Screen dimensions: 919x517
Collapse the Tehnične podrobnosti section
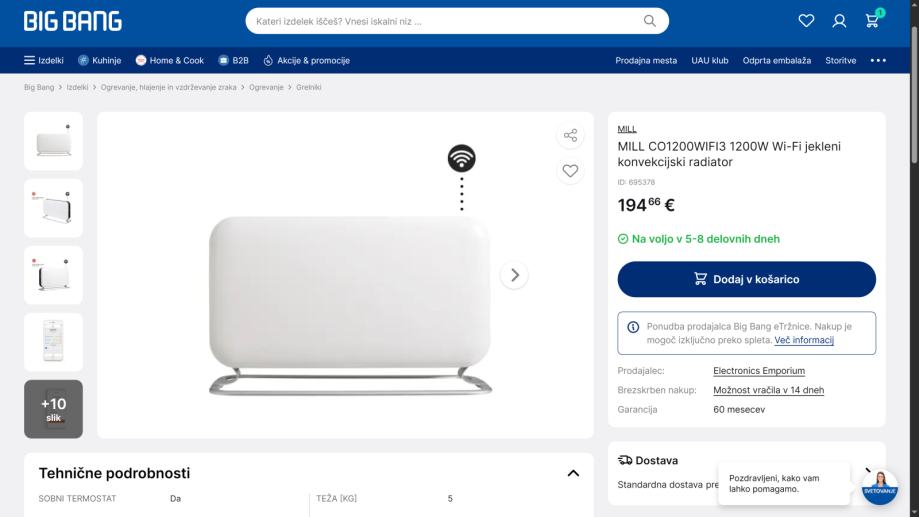[573, 473]
